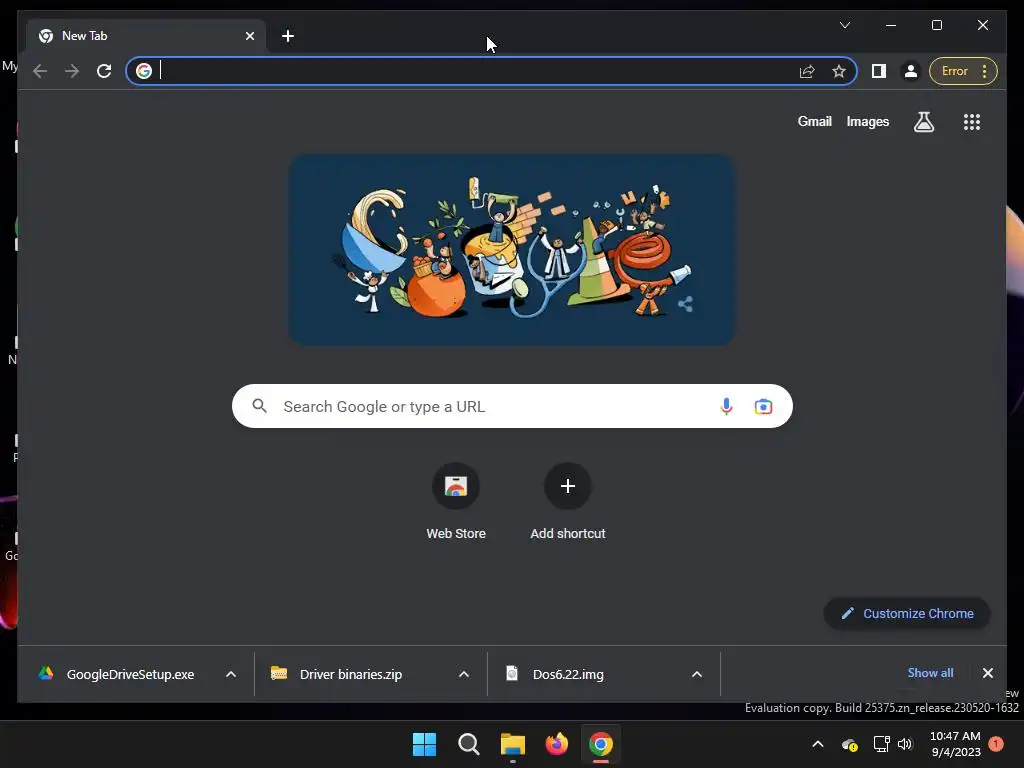Open the Gmail link

[814, 121]
